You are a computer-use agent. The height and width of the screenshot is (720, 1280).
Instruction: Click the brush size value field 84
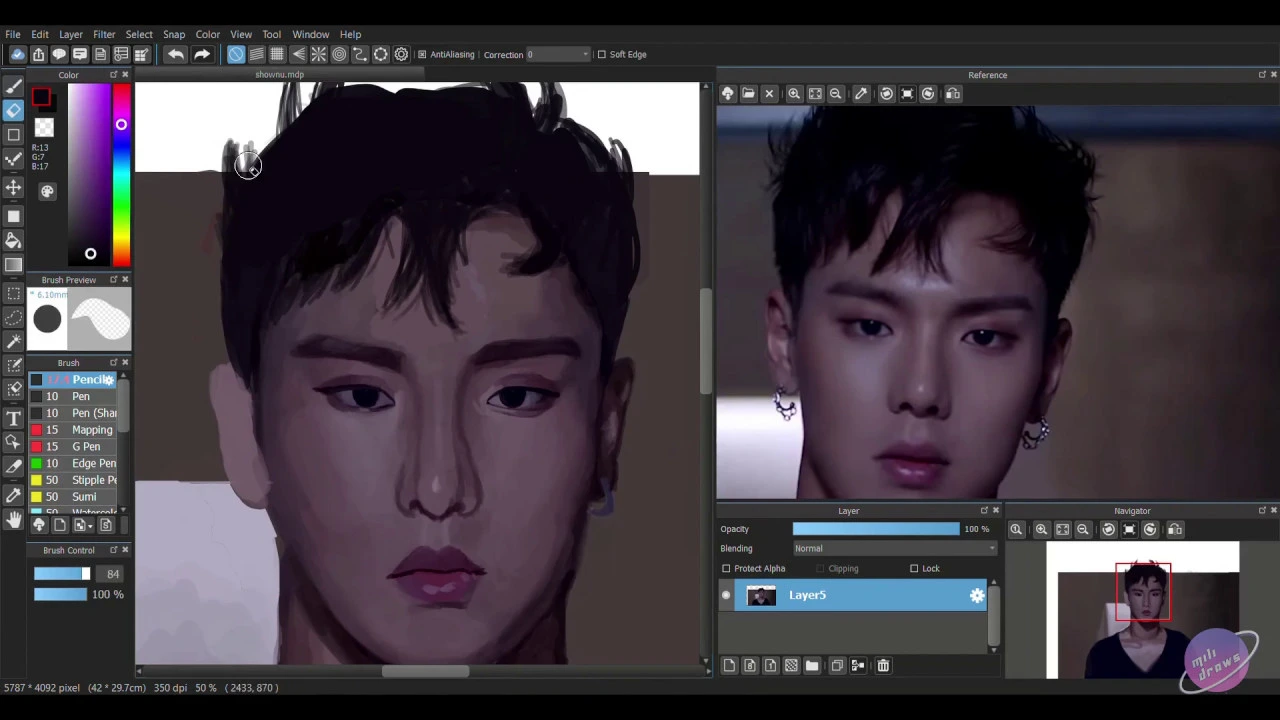pyautogui.click(x=112, y=574)
